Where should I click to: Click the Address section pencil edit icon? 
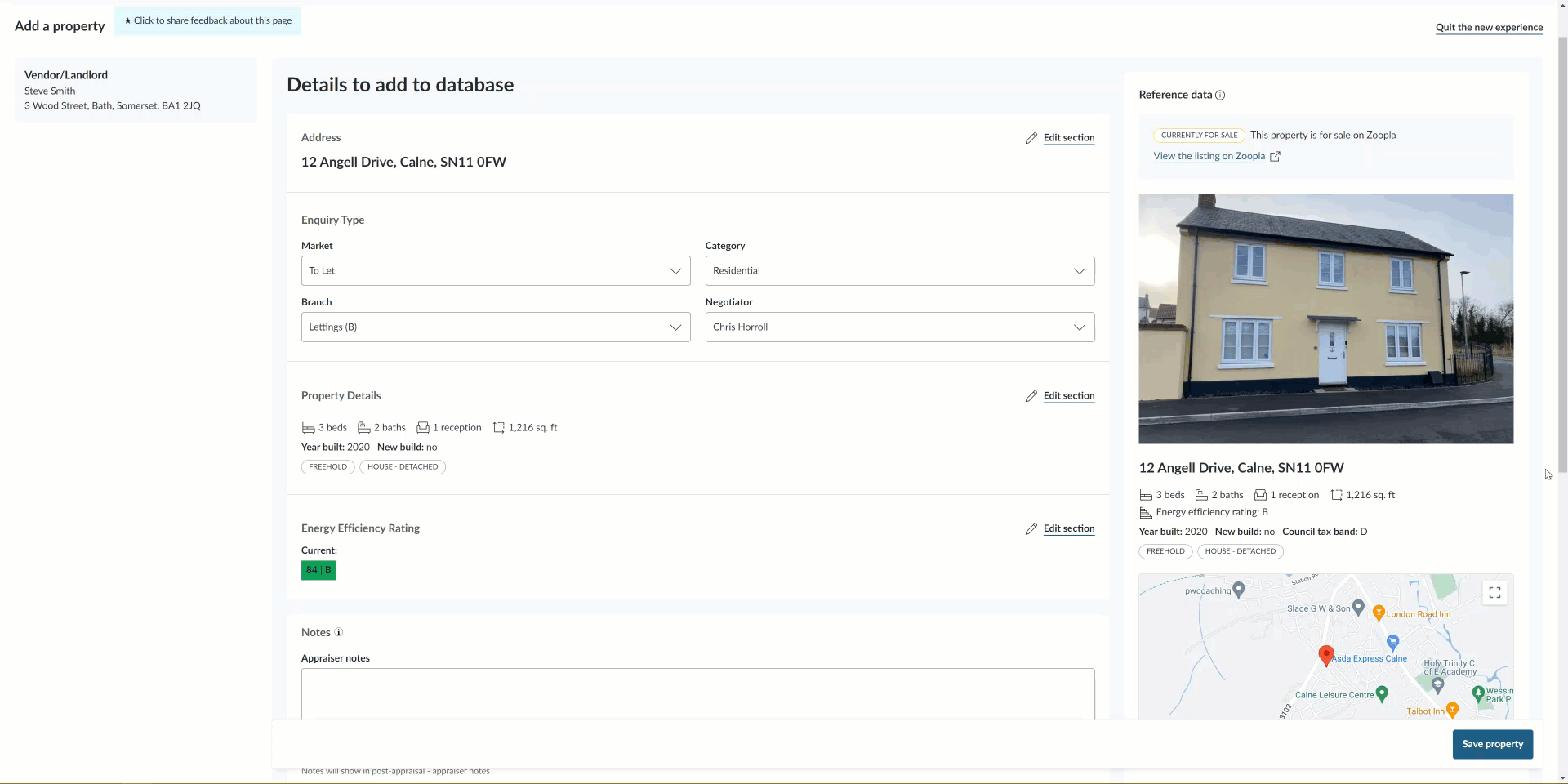[x=1031, y=138]
